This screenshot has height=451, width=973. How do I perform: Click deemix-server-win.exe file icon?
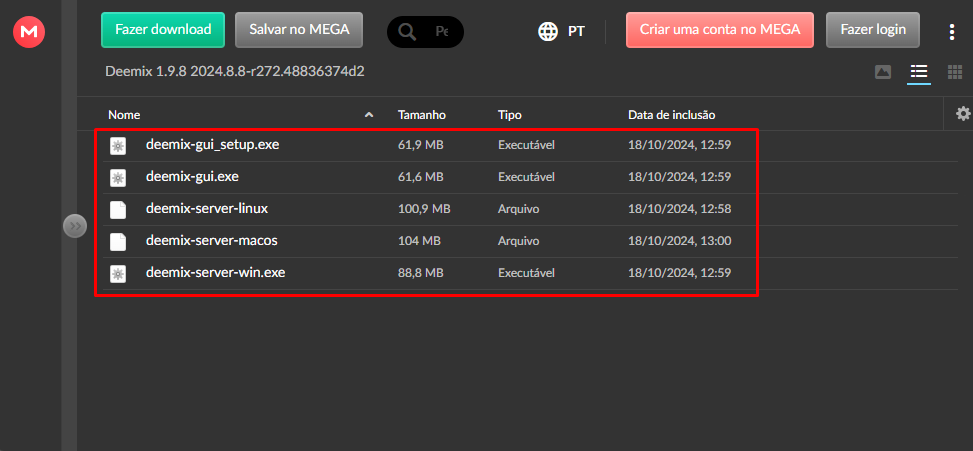[118, 274]
